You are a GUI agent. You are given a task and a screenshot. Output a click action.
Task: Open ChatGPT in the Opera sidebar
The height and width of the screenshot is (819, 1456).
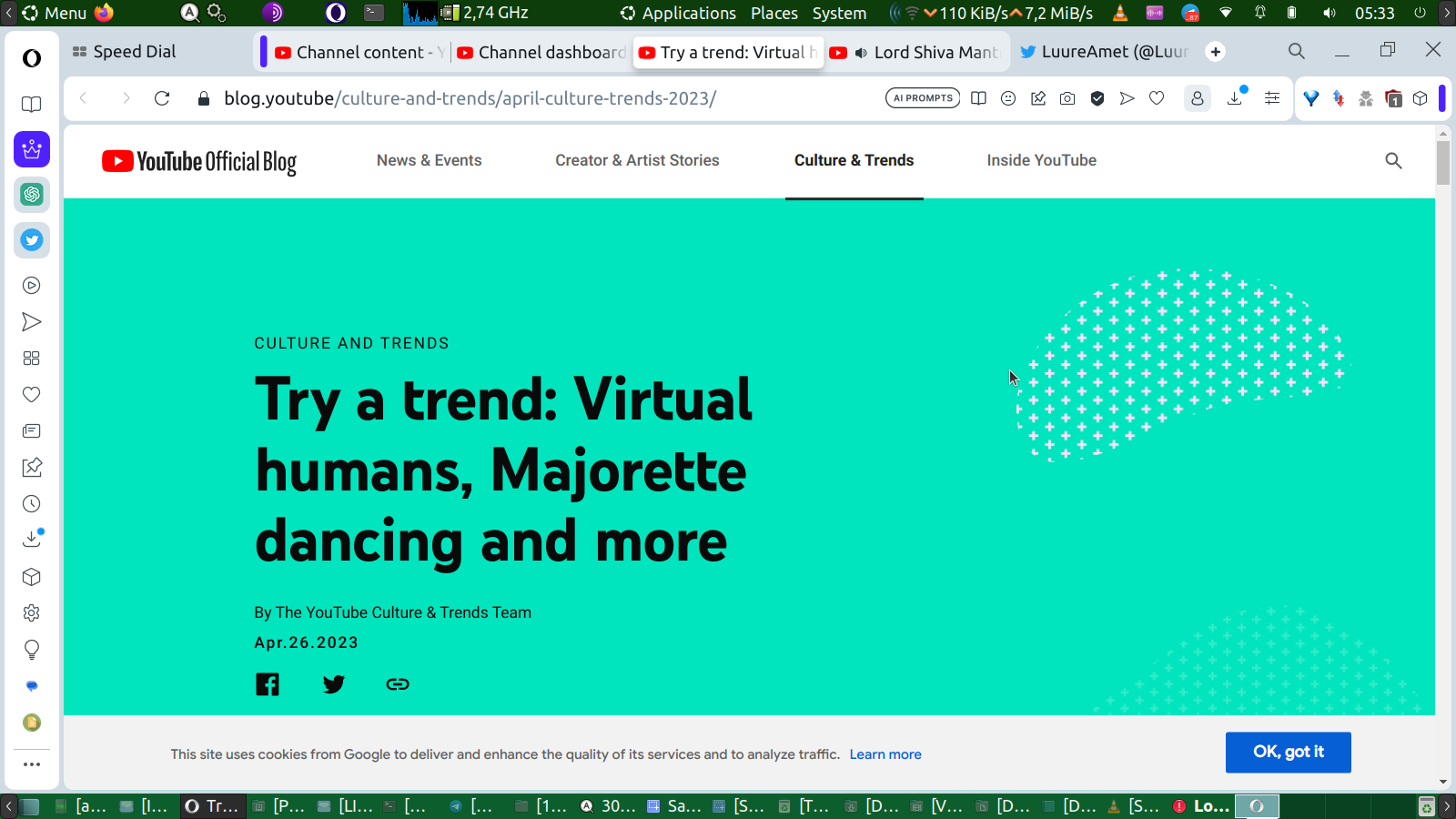pos(32,194)
